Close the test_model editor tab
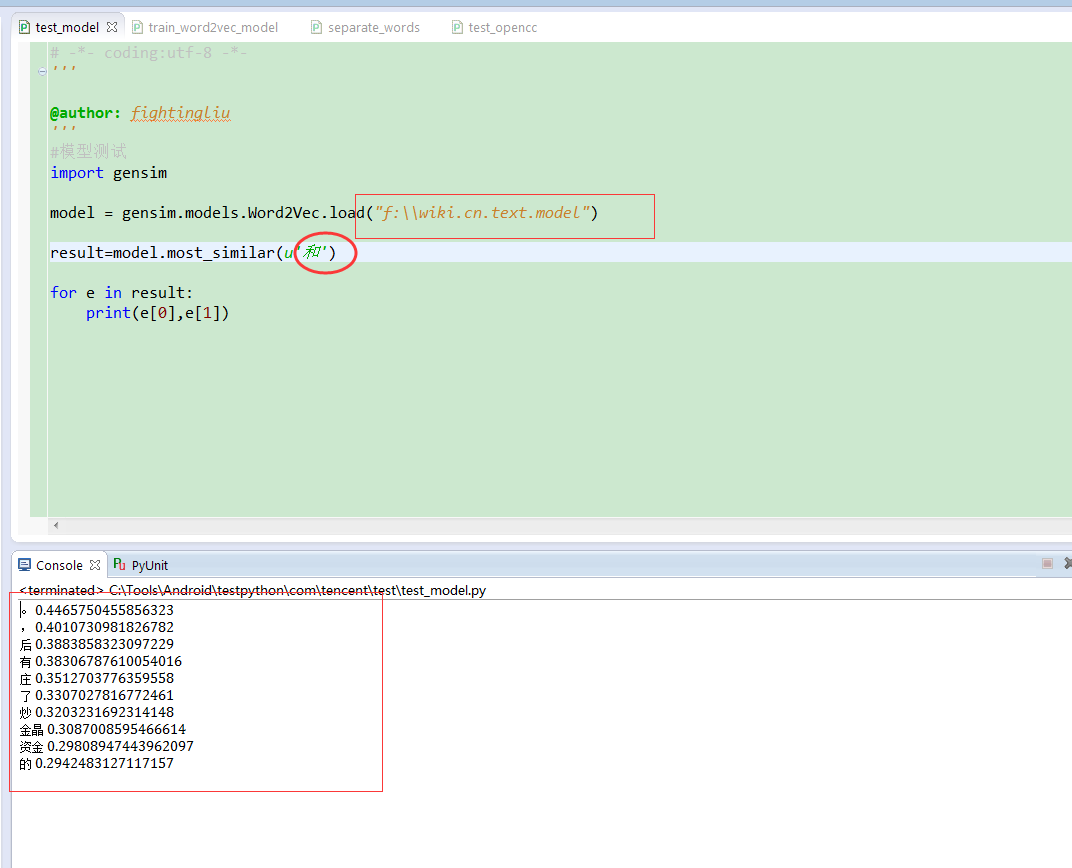Viewport: 1072px width, 868px height. [112, 27]
